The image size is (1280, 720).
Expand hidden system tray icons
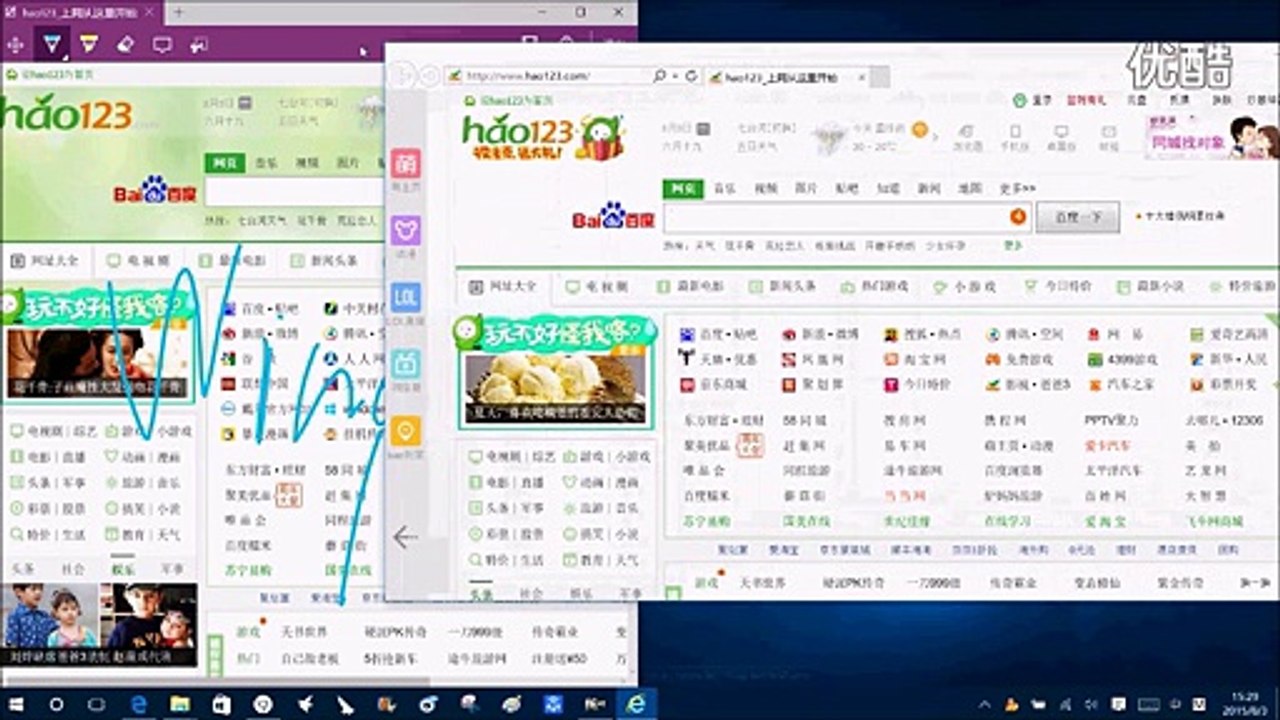985,704
